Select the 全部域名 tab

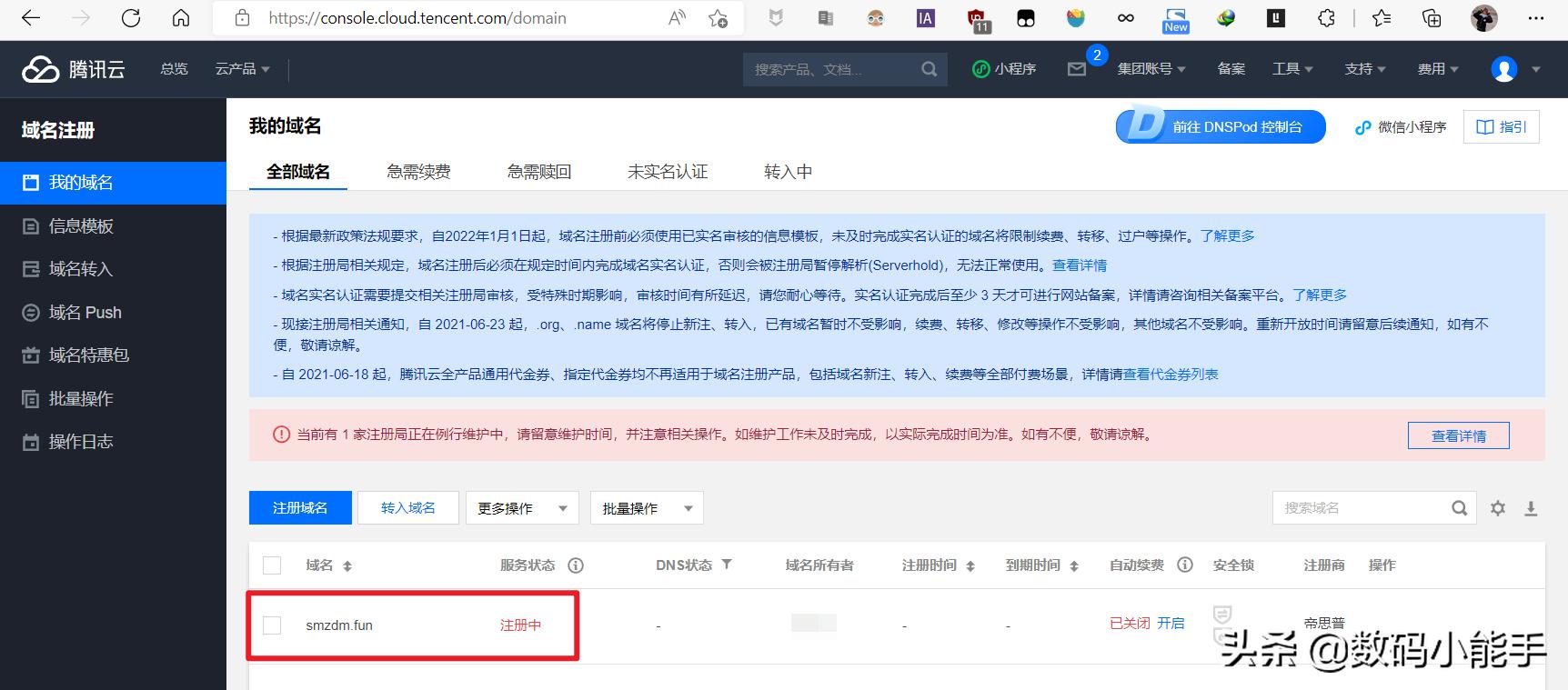pos(298,172)
